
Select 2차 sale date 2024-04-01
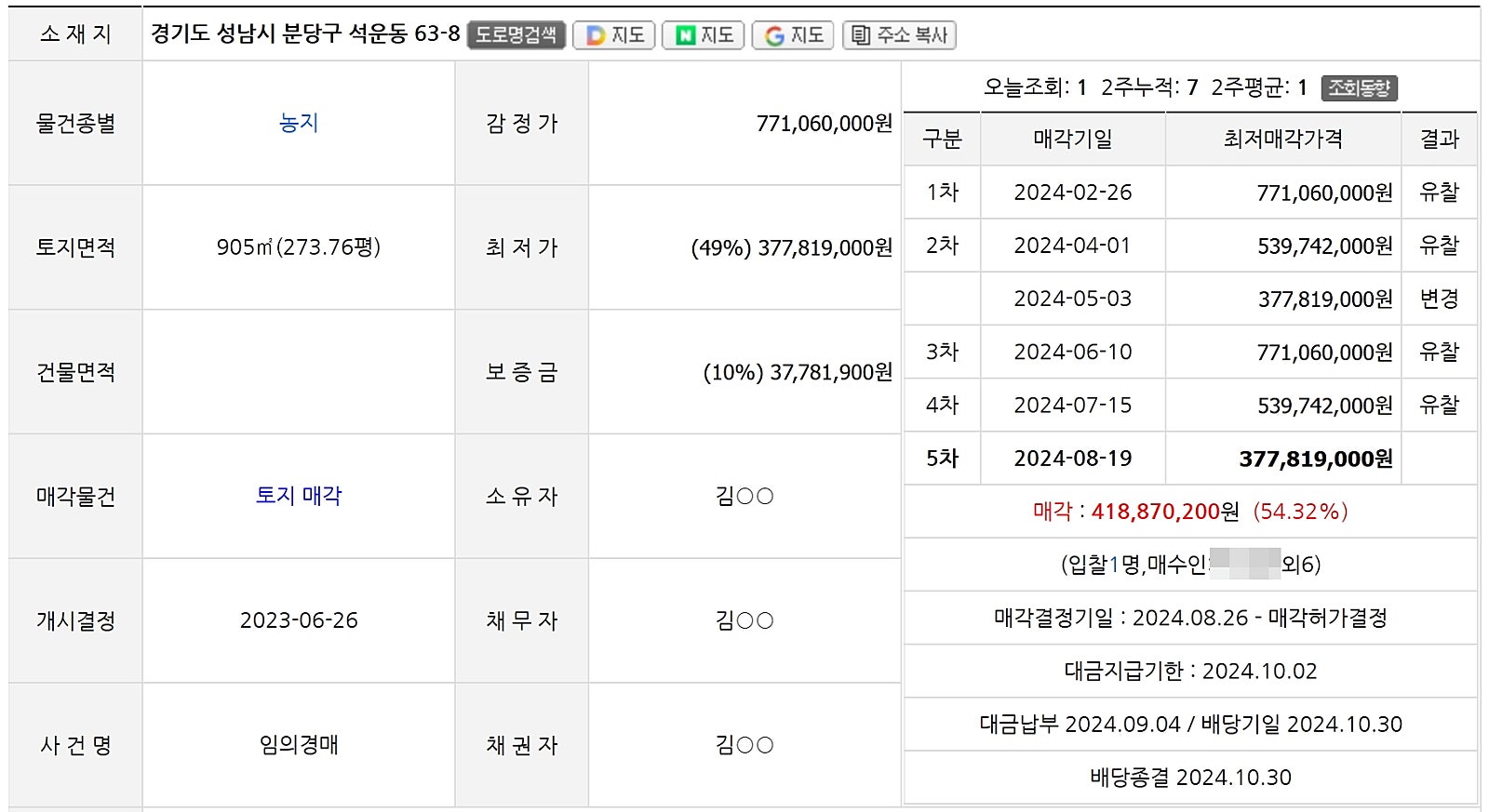[1073, 246]
